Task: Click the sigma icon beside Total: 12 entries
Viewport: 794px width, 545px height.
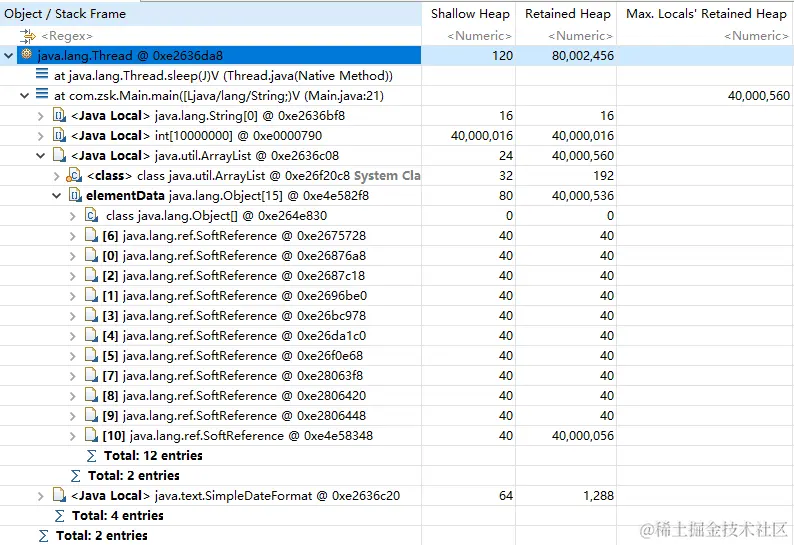Action: pyautogui.click(x=91, y=456)
